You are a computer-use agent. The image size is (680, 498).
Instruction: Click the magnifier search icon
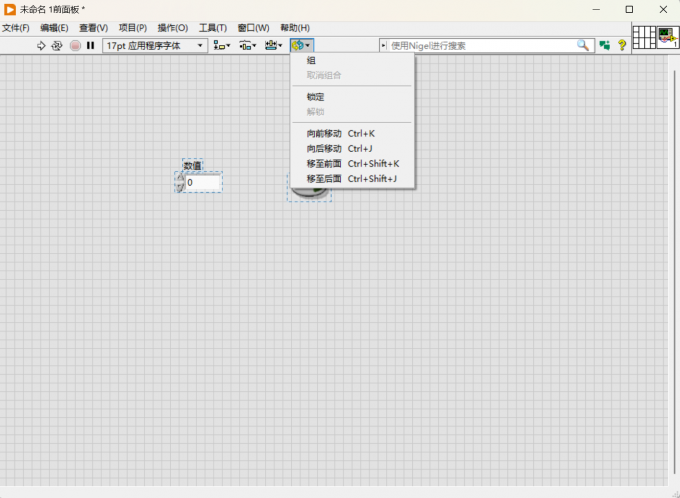(x=583, y=45)
